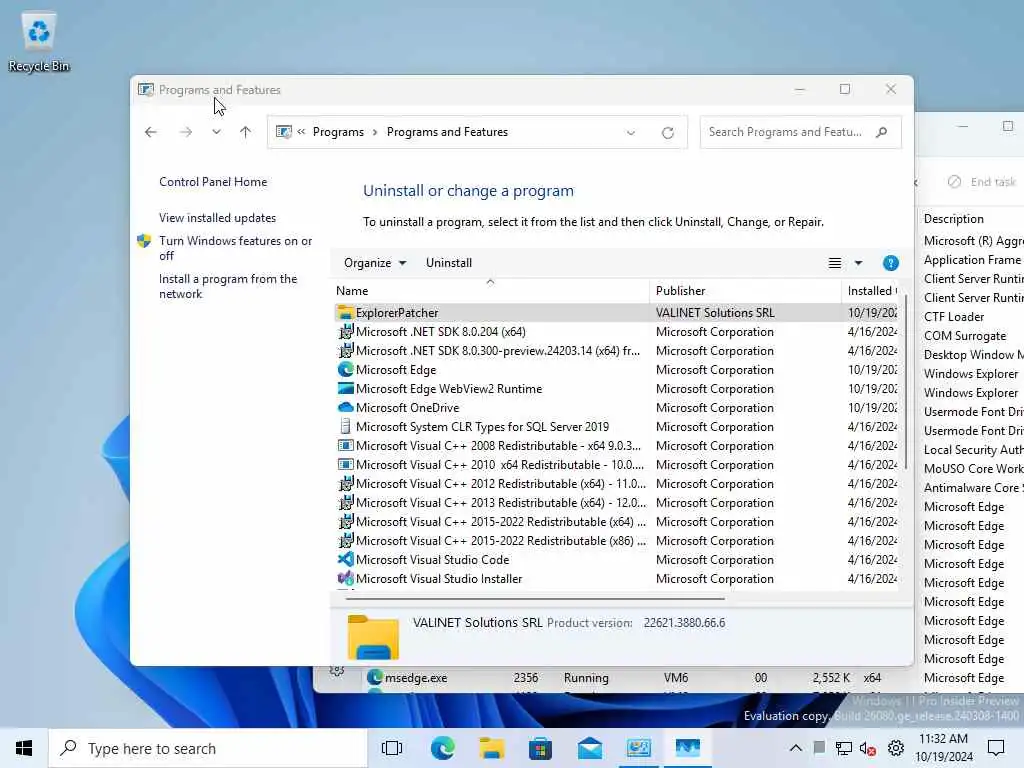
Task: Select Visual C++ 2012 Redistributable (x64) entry
Action: pyautogui.click(x=616, y=483)
